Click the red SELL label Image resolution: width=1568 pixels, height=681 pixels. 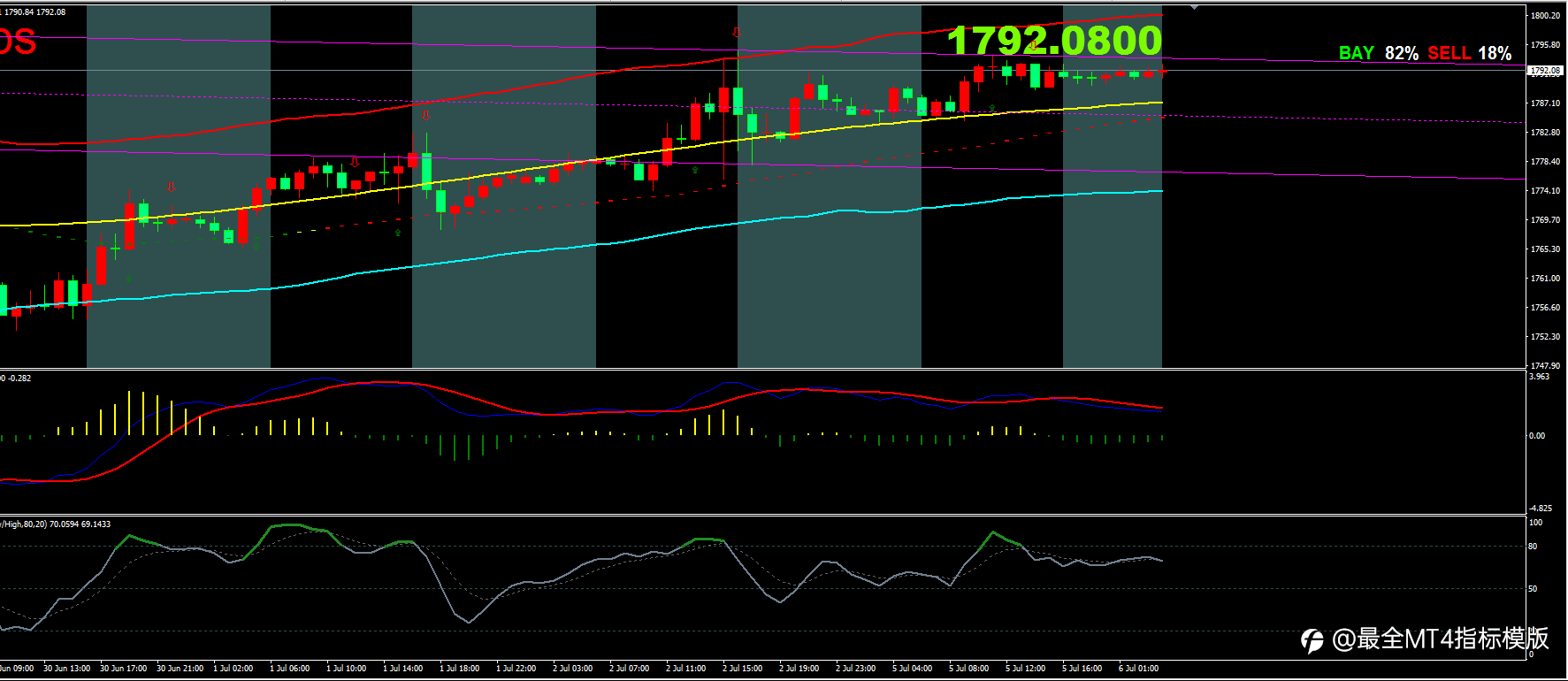(1449, 53)
